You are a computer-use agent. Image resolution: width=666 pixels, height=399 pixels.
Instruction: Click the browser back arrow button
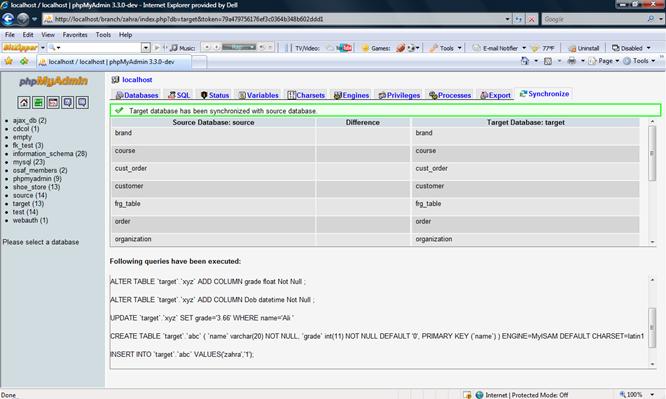click(8, 19)
